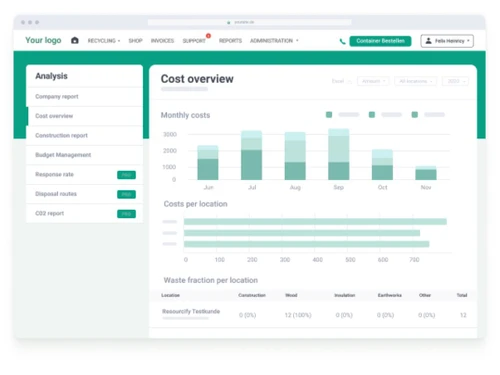The width and height of the screenshot is (500, 375).
Task: Click the Oct bar in Monthly costs
Action: click(382, 165)
